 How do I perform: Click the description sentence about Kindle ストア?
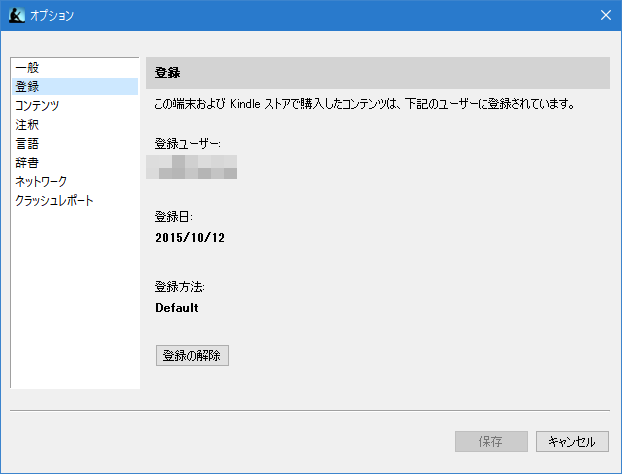tap(365, 104)
